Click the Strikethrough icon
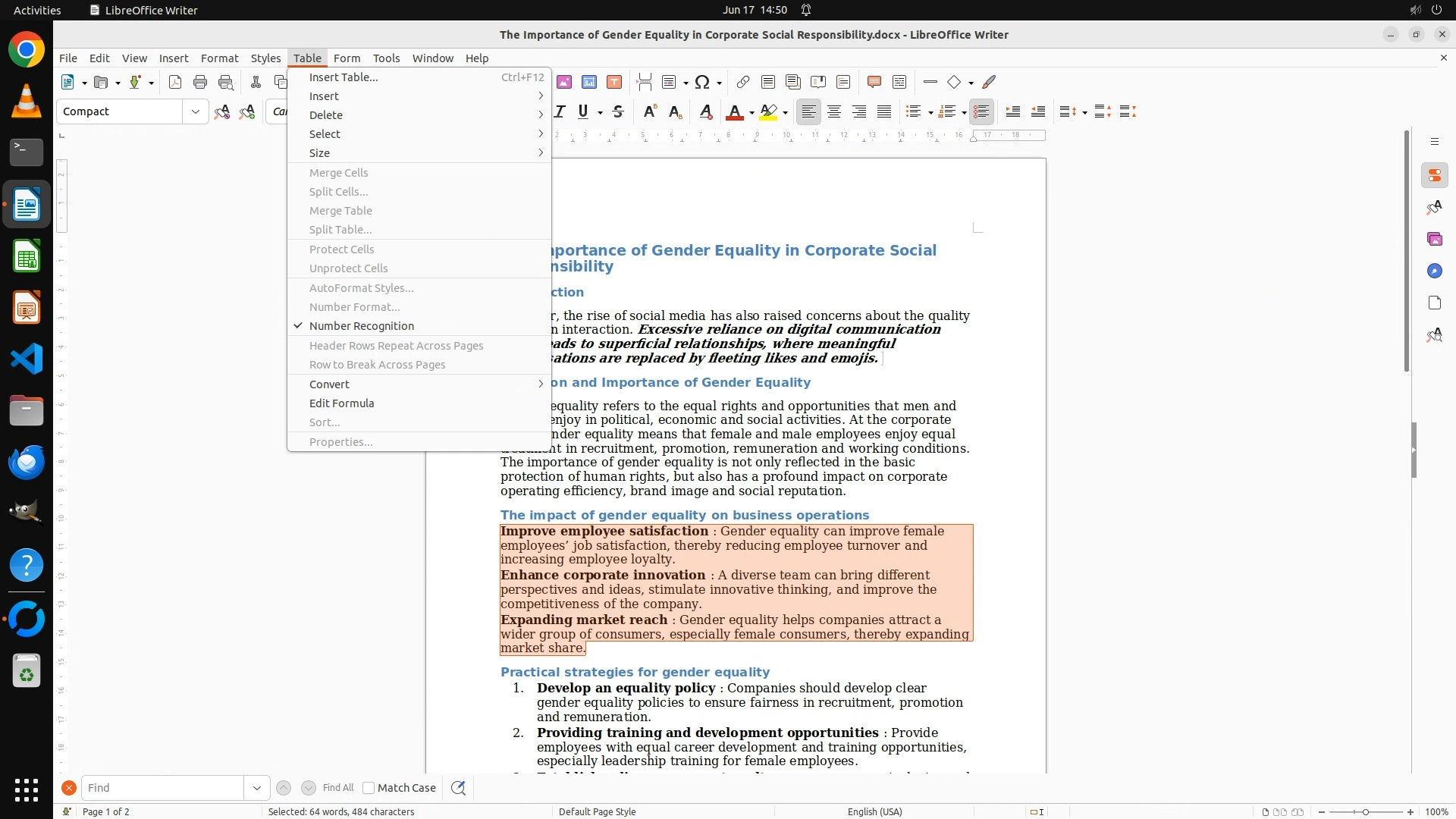This screenshot has width=1456, height=819. 618,111
